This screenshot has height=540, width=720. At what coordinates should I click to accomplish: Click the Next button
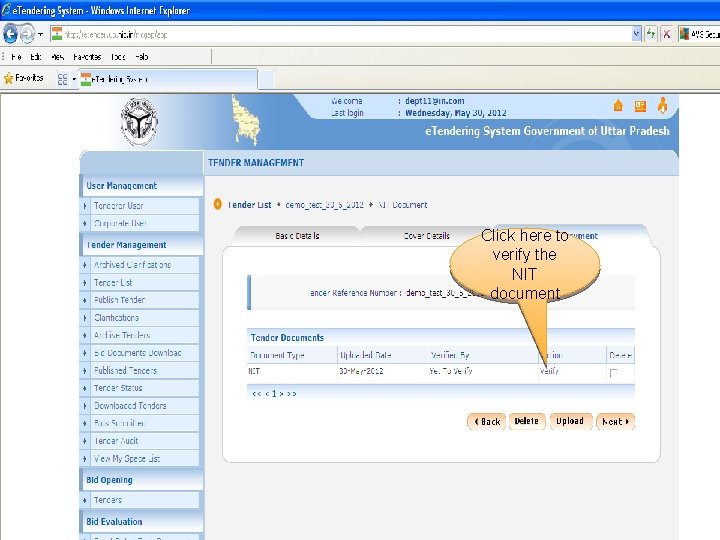tap(615, 421)
